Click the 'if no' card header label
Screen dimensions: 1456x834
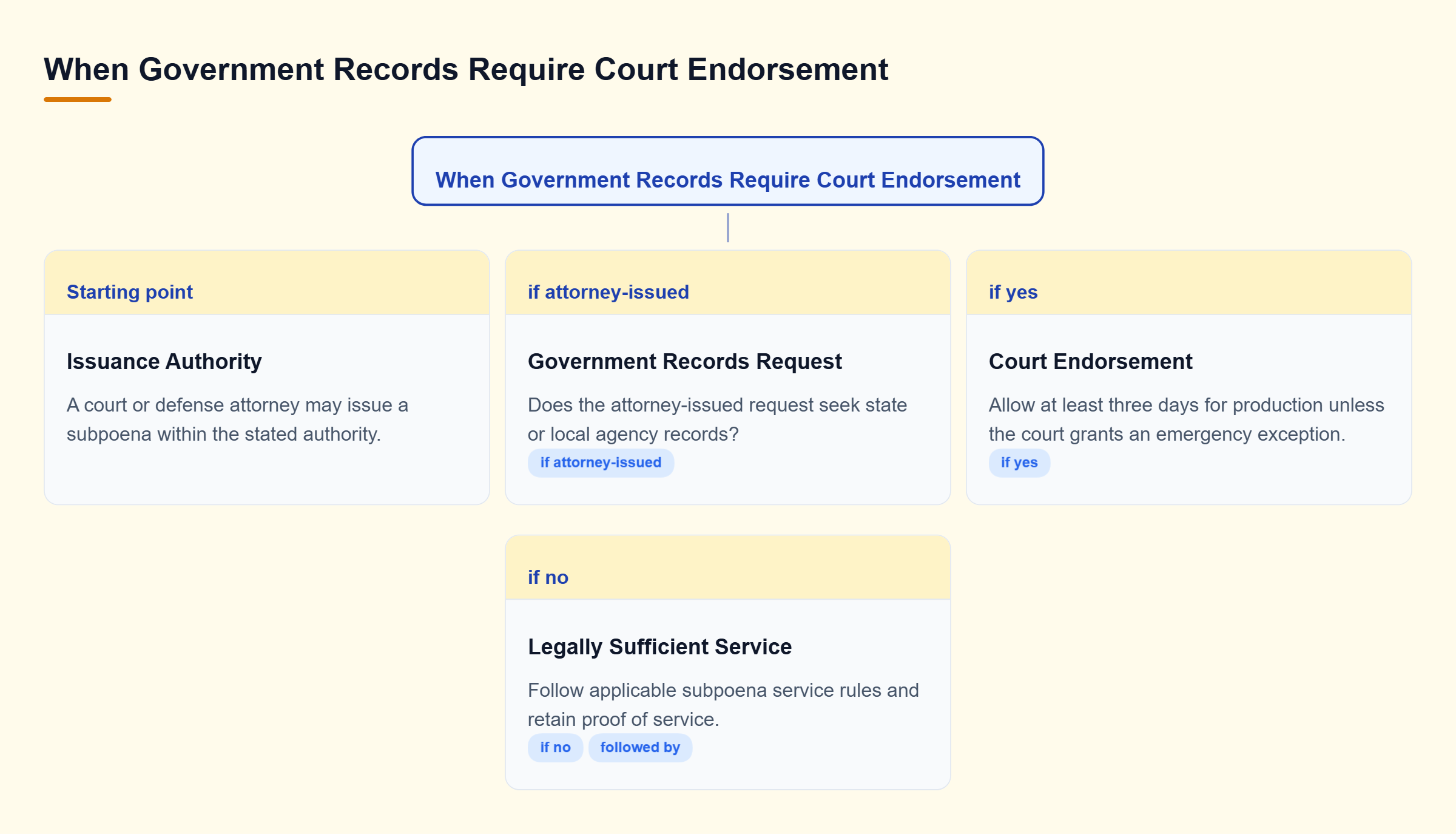coord(548,577)
